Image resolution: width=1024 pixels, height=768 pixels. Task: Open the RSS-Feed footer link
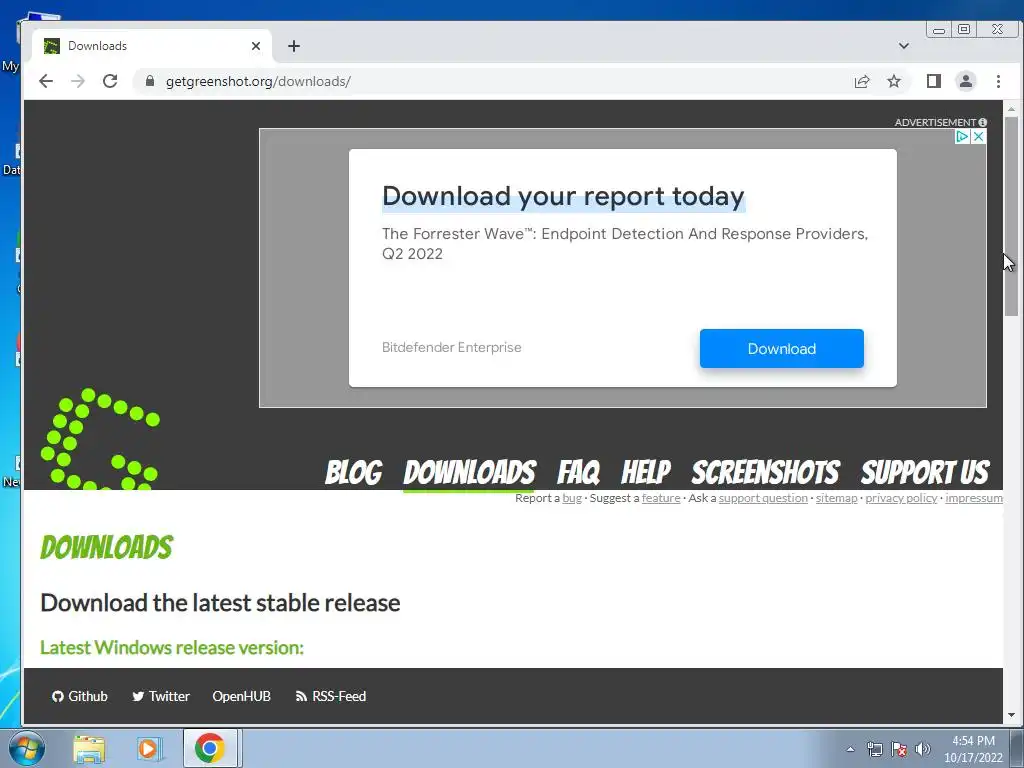click(x=330, y=696)
